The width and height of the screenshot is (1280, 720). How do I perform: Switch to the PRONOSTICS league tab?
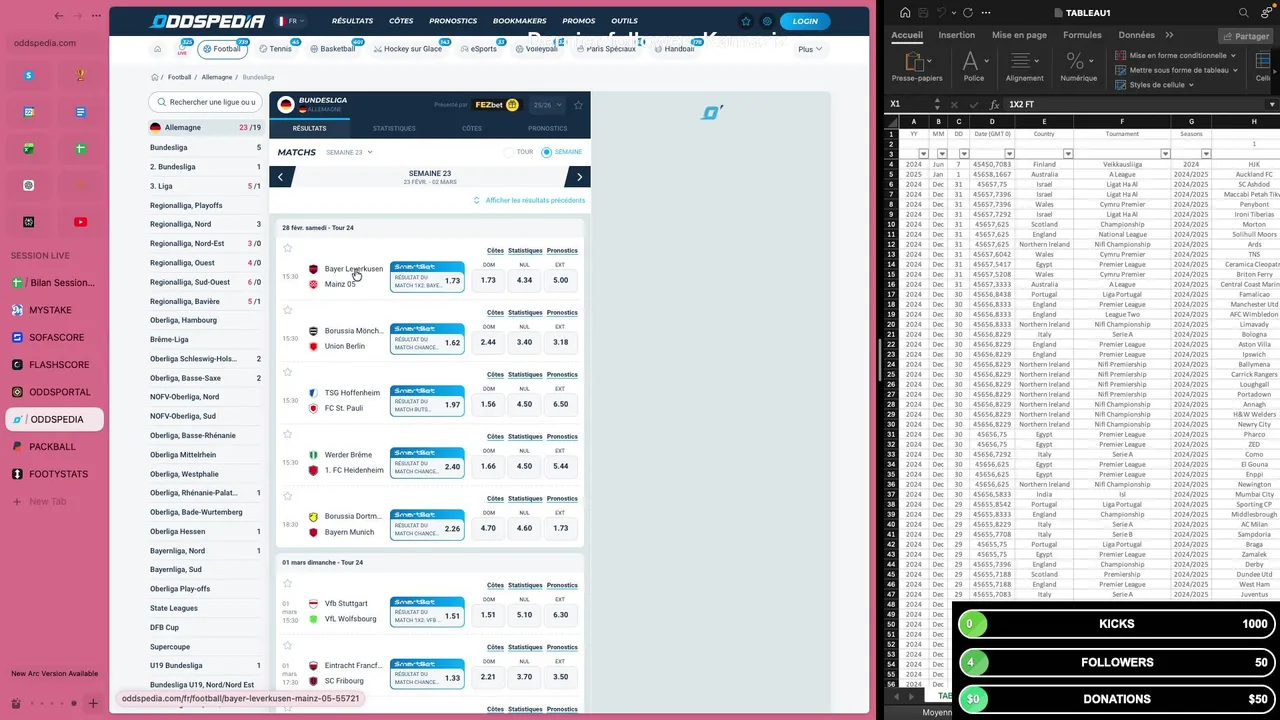click(x=547, y=128)
